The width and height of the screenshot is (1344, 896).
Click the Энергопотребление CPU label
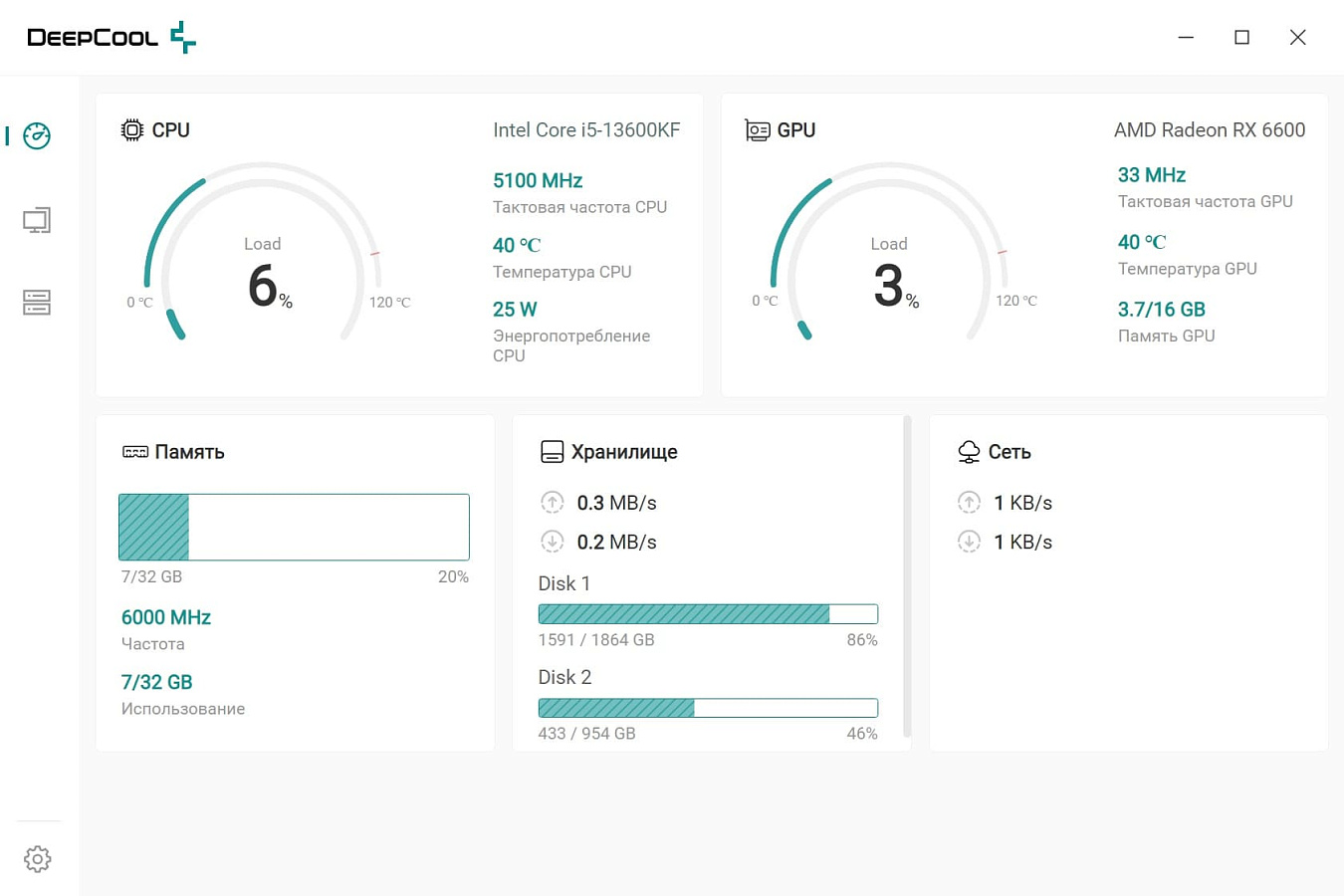pos(571,345)
